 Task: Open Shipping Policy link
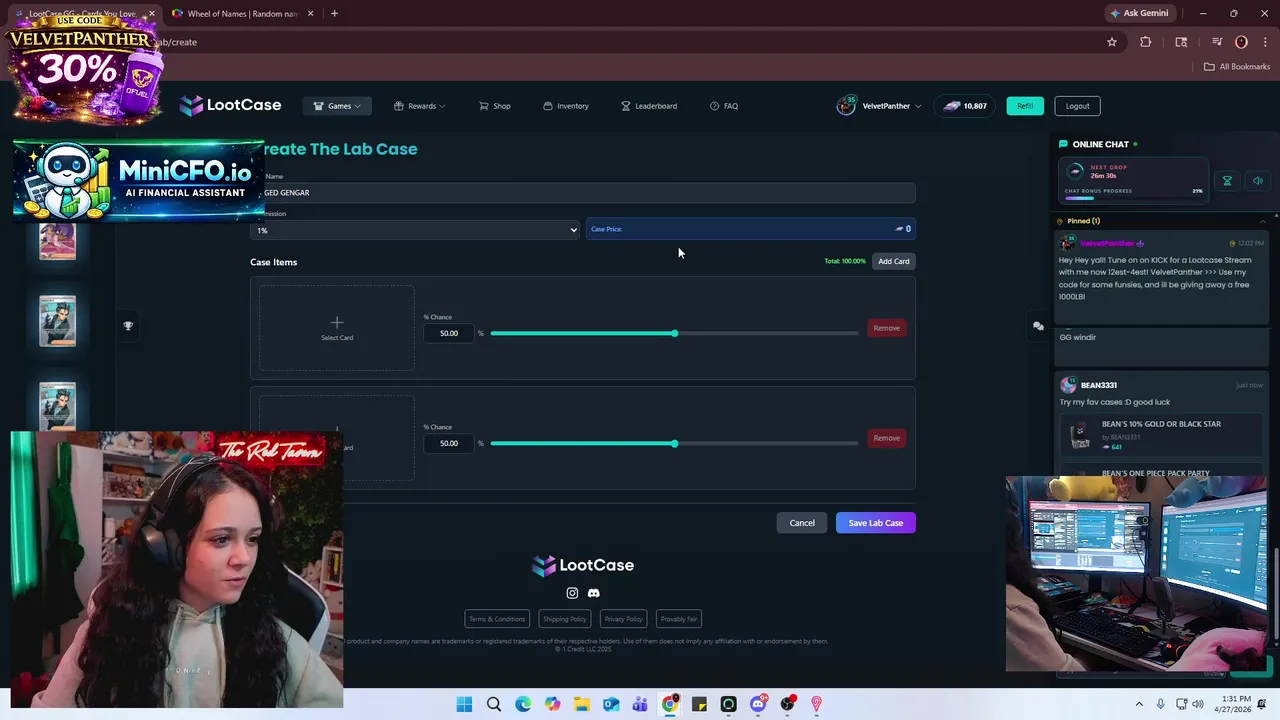point(564,619)
